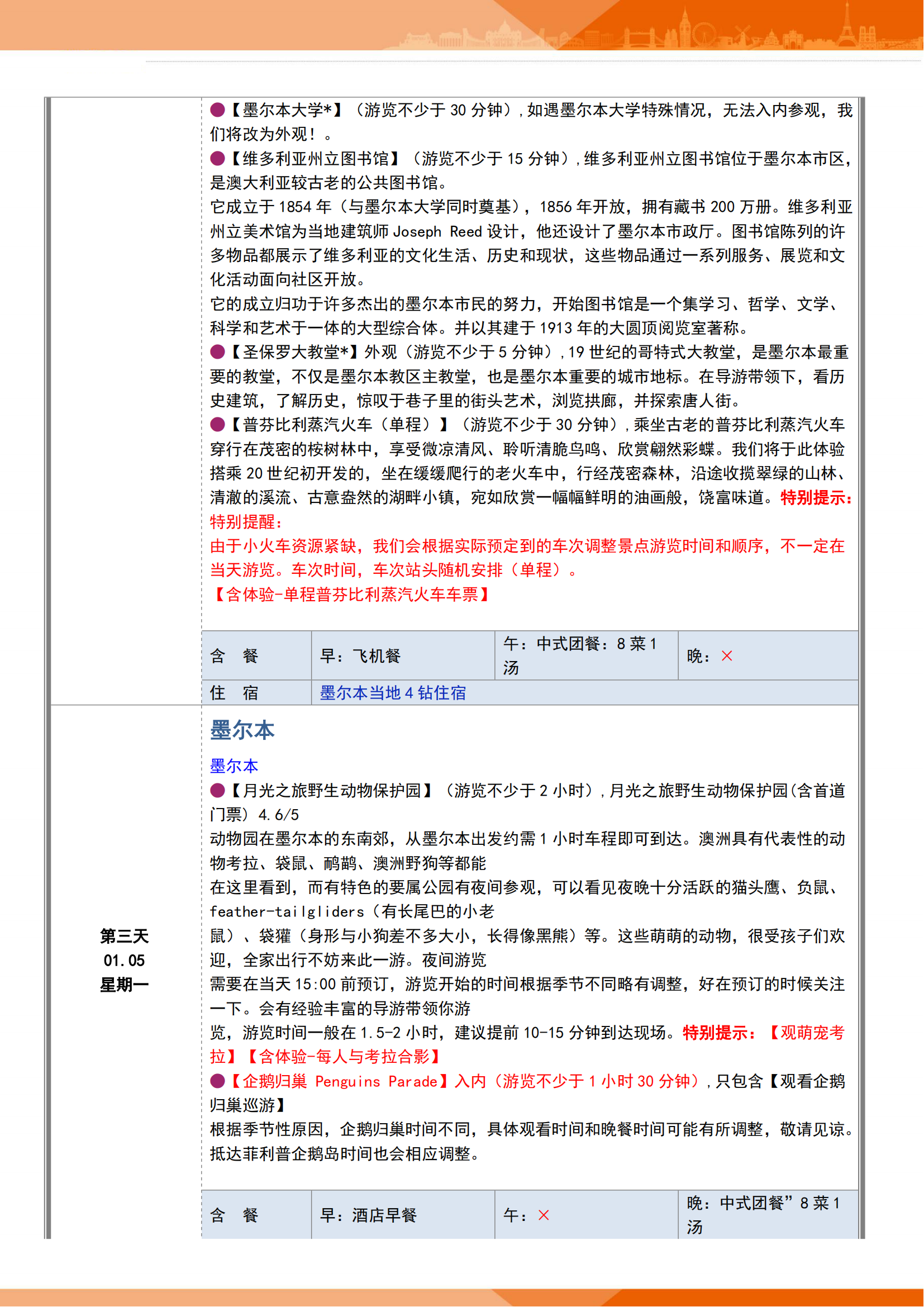This screenshot has height=1307, width=924.
Task: Select the 午：中式团餐 8 菜 1 汤 cell
Action: 585,656
